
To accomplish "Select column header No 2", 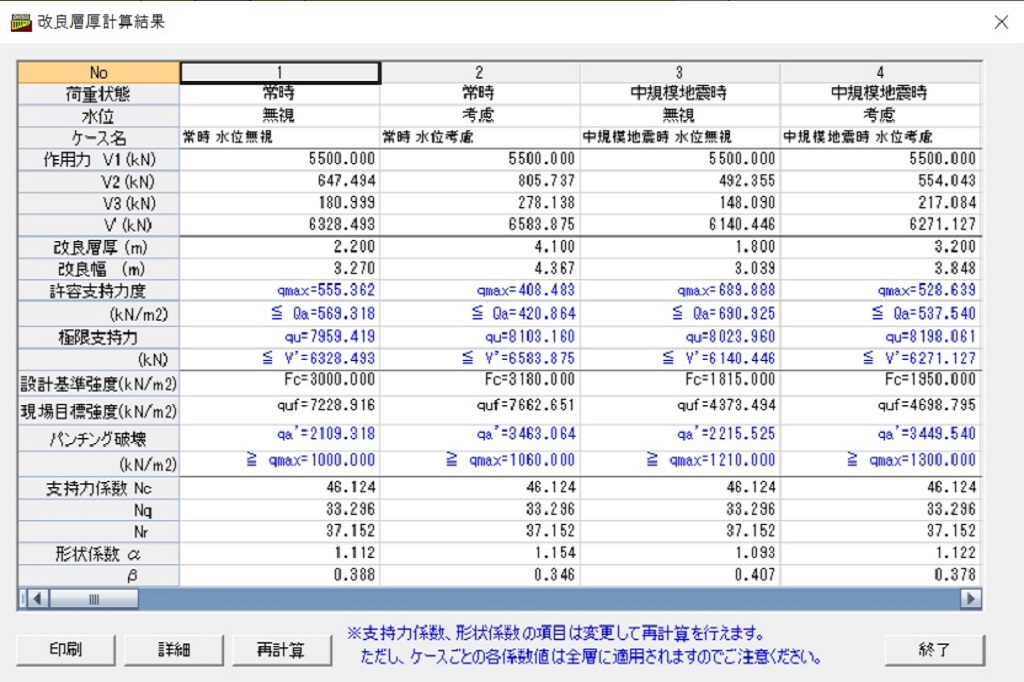I will [x=479, y=73].
